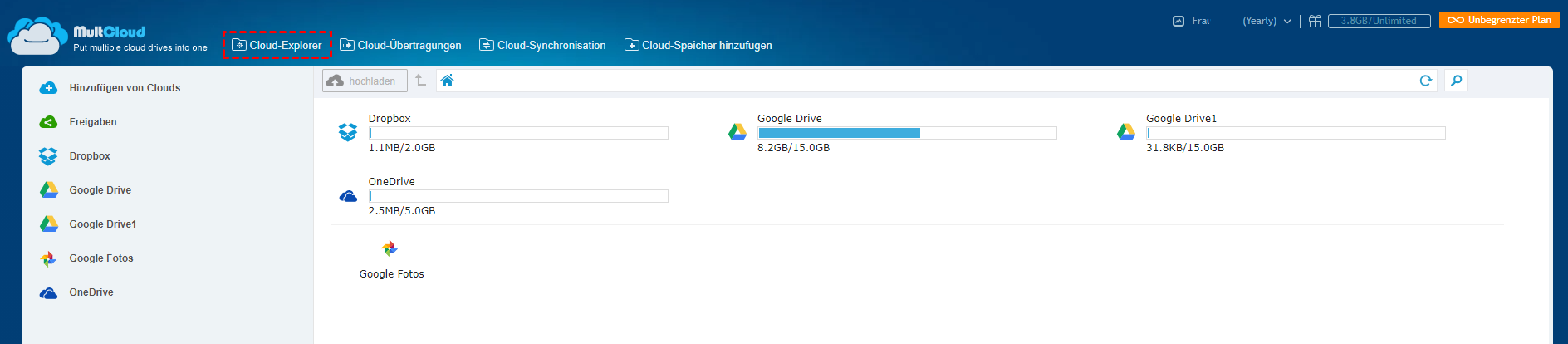
Task: Open the Cloud-Explorer tab
Action: coord(277,45)
